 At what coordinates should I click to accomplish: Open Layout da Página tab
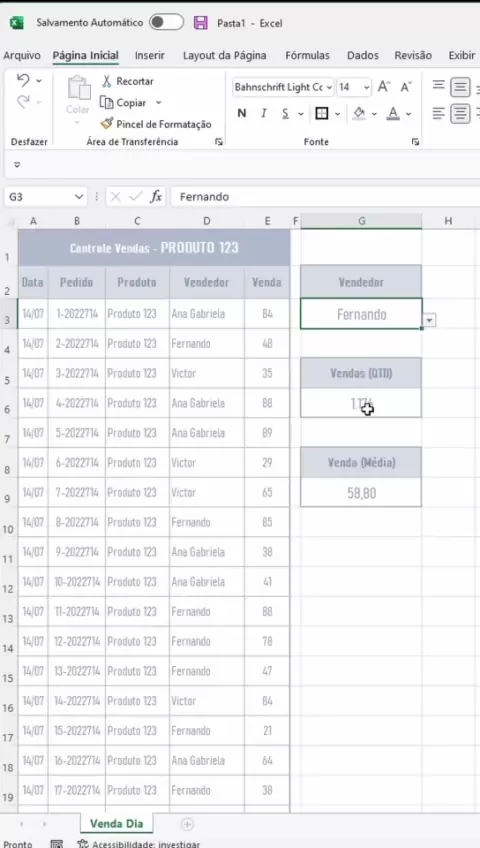coord(224,55)
